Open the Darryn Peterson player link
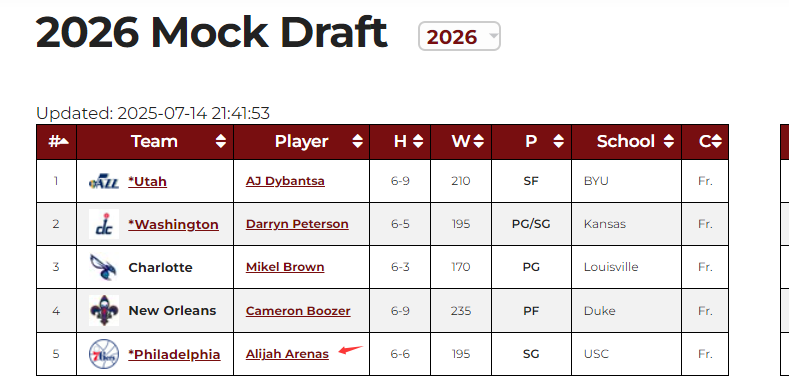This screenshot has width=789, height=376. click(297, 224)
